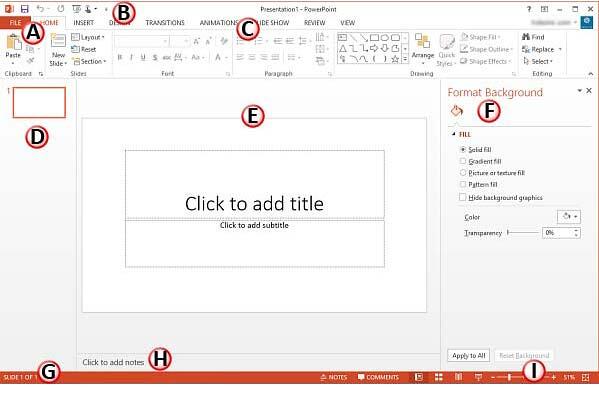Image resolution: width=599 pixels, height=397 pixels.
Task: Open the Select dropdown in Editing
Action: click(x=538, y=61)
